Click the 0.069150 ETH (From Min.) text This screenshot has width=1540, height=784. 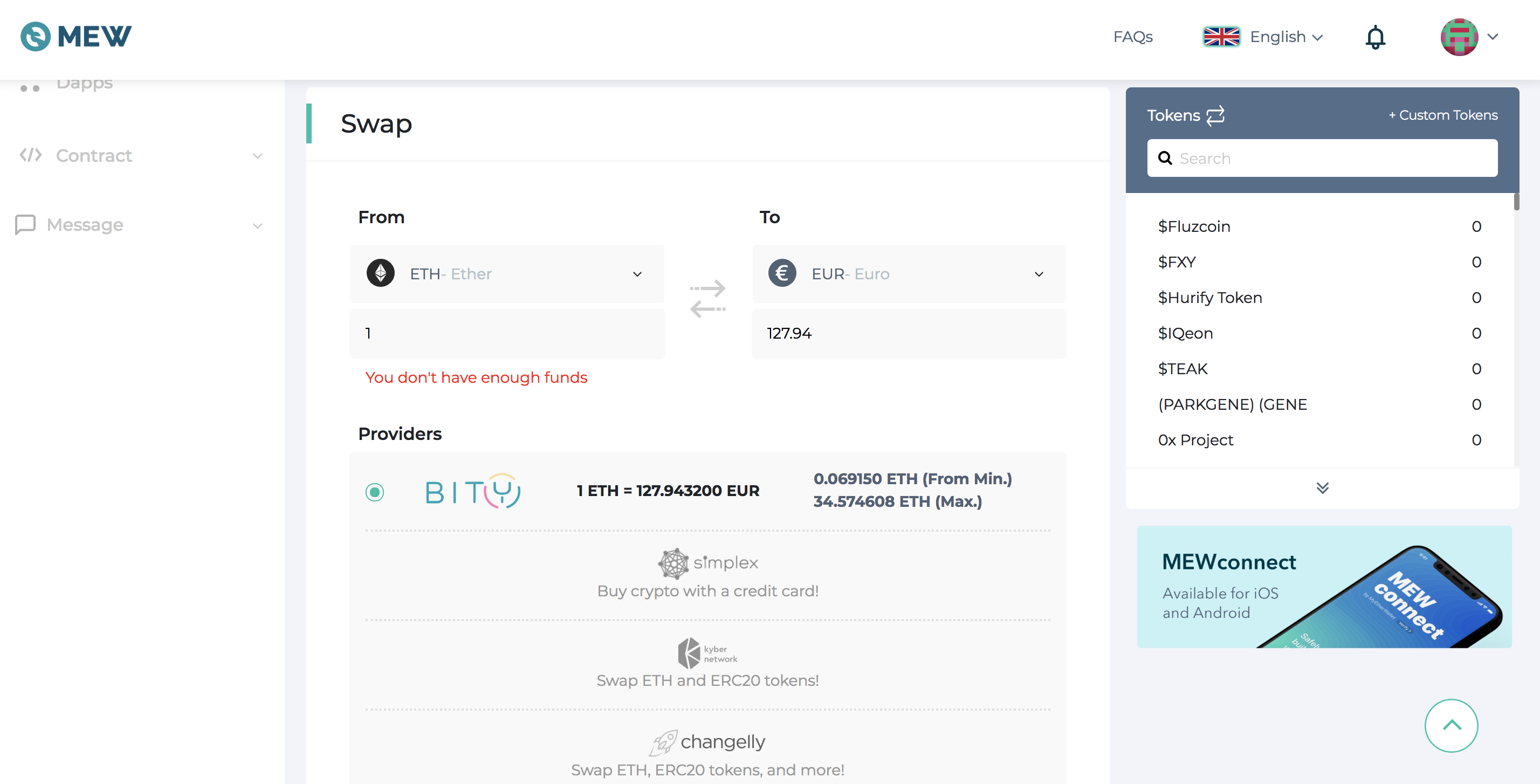click(x=912, y=479)
